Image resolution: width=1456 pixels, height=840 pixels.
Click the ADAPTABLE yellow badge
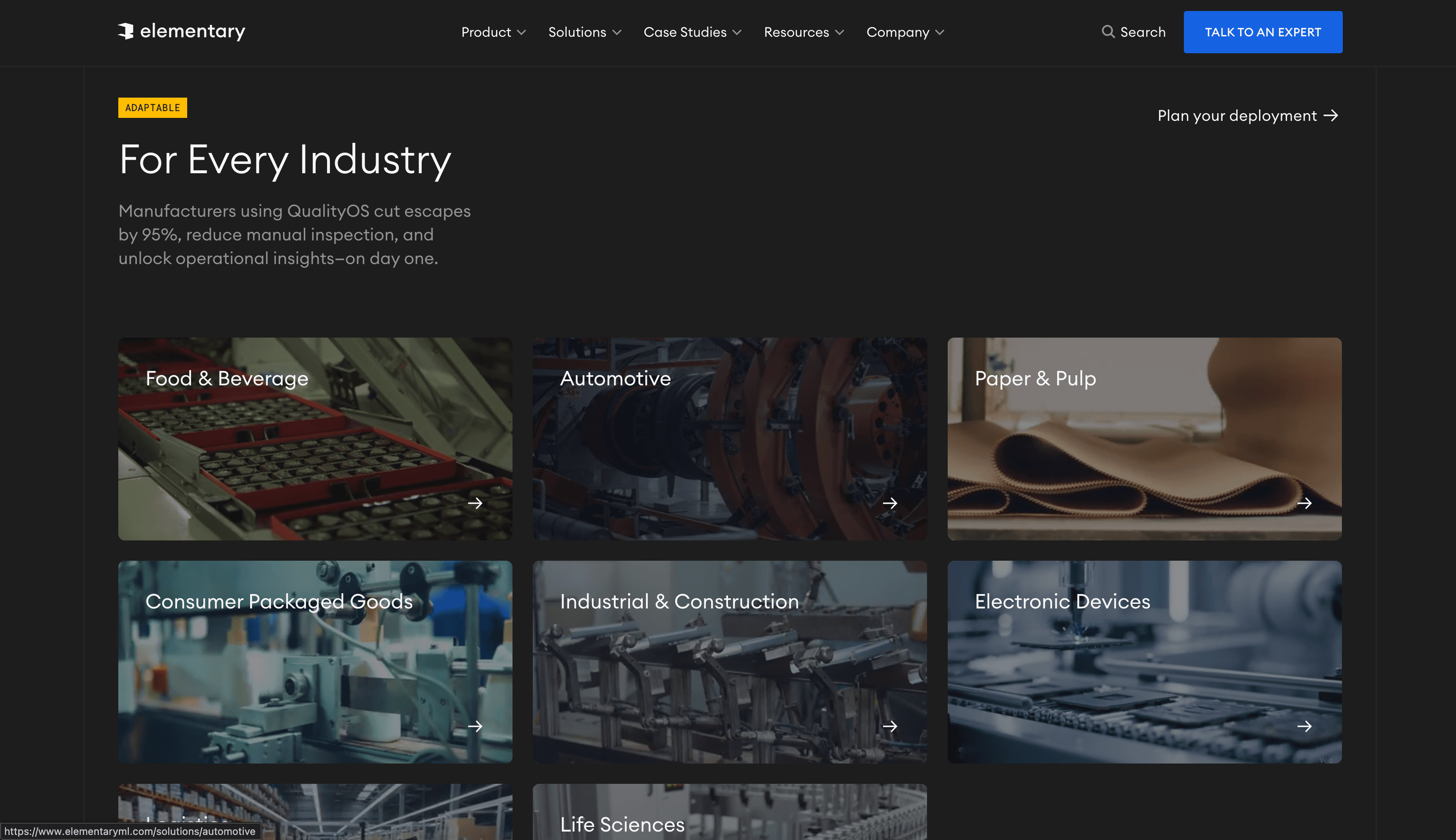coord(152,108)
